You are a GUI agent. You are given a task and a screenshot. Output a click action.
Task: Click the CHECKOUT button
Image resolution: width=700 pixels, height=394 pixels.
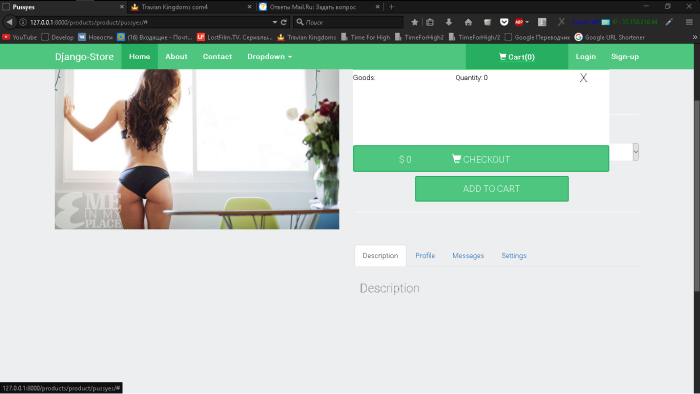pos(481,159)
